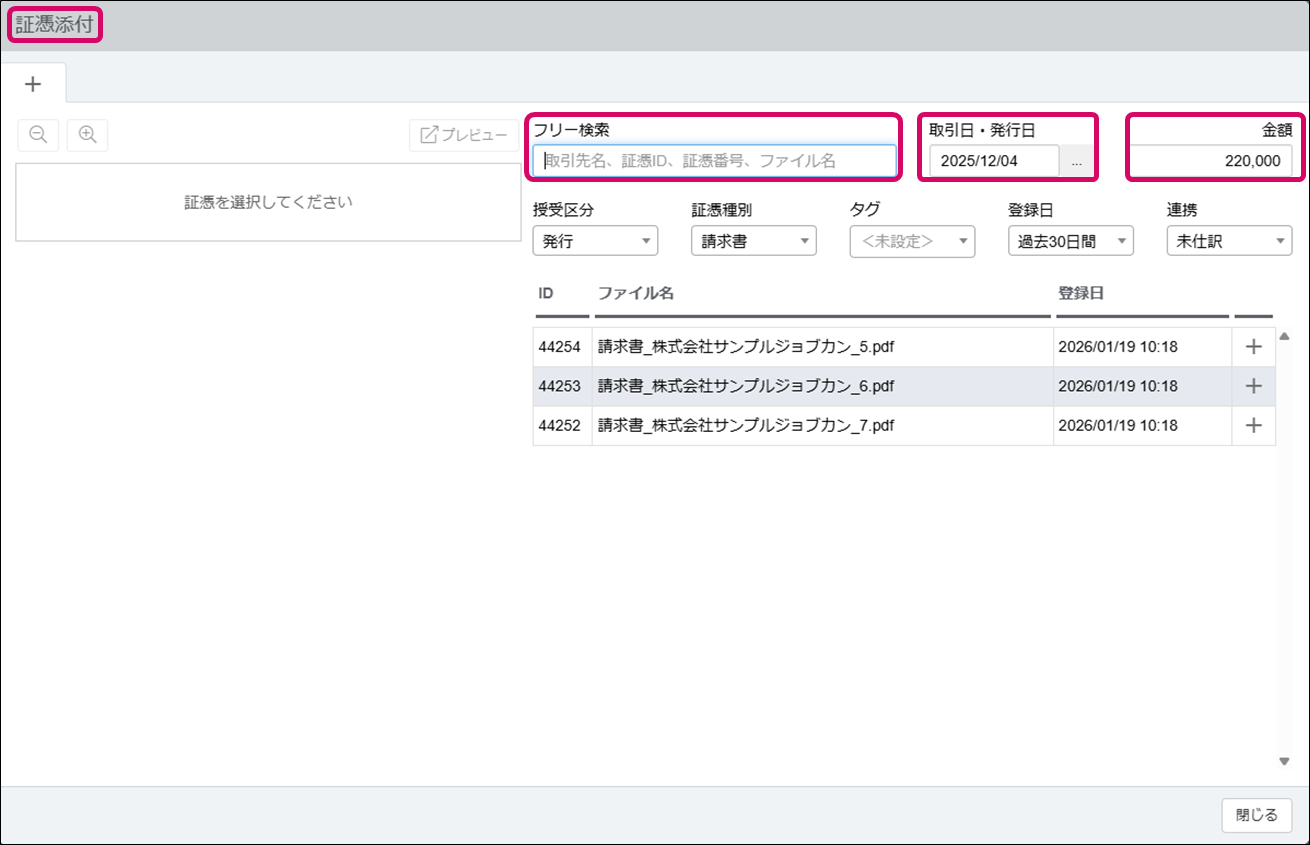Expand the 連携 dropdown
1310x845 pixels.
pyautogui.click(x=1229, y=241)
